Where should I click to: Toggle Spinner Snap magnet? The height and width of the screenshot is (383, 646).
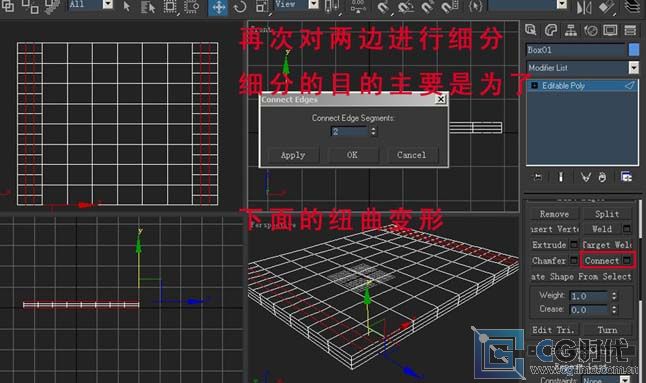tap(450, 7)
